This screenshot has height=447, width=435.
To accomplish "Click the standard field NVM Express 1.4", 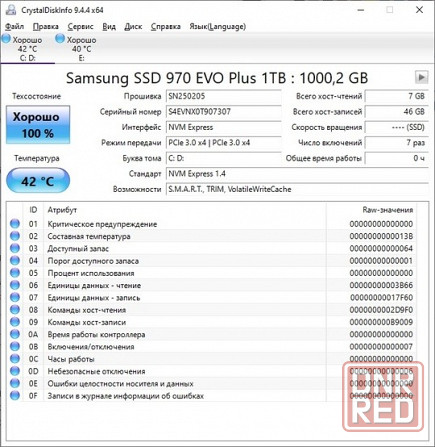I will pos(297,174).
